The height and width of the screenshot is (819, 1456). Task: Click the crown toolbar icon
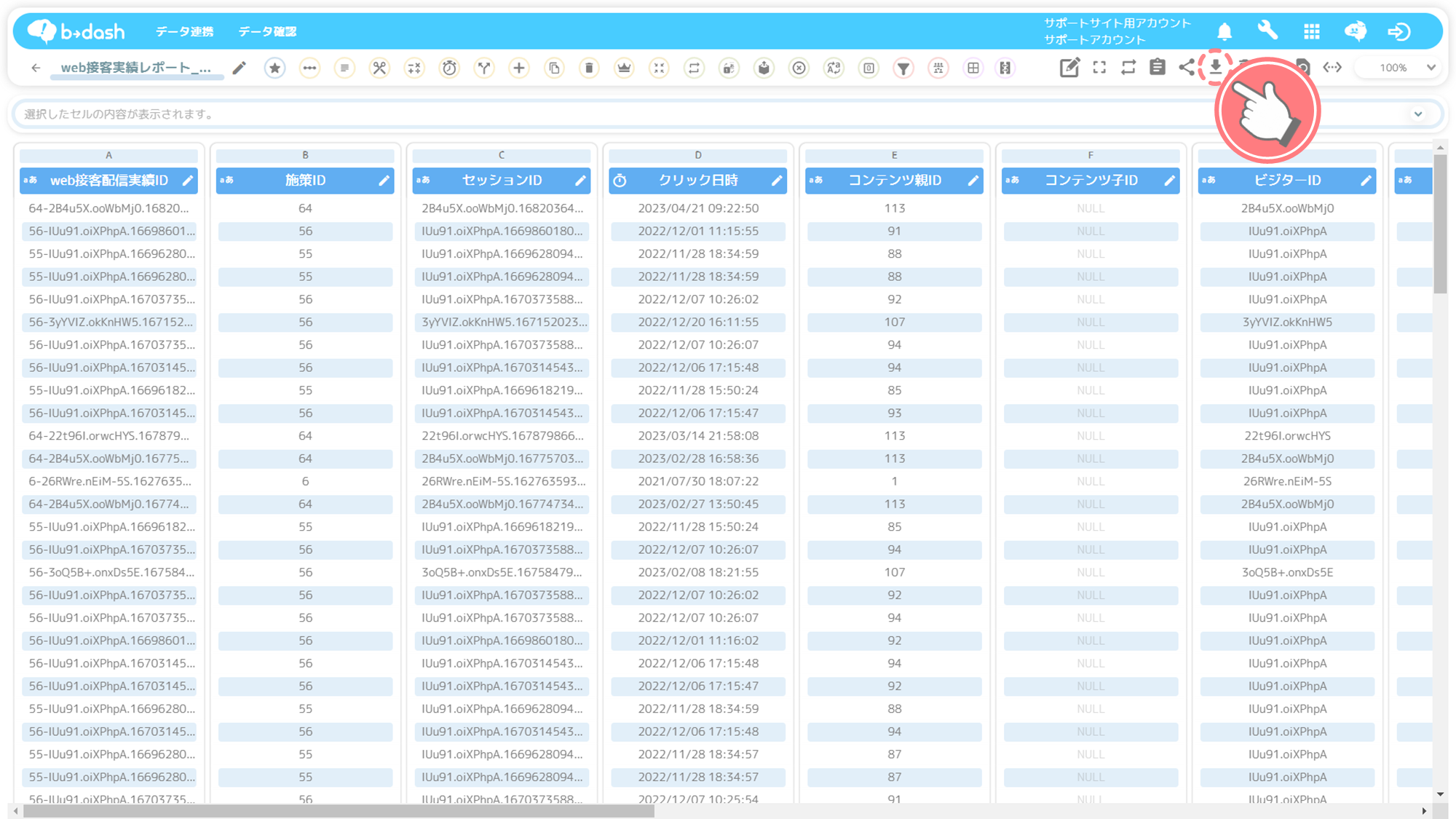tap(624, 68)
